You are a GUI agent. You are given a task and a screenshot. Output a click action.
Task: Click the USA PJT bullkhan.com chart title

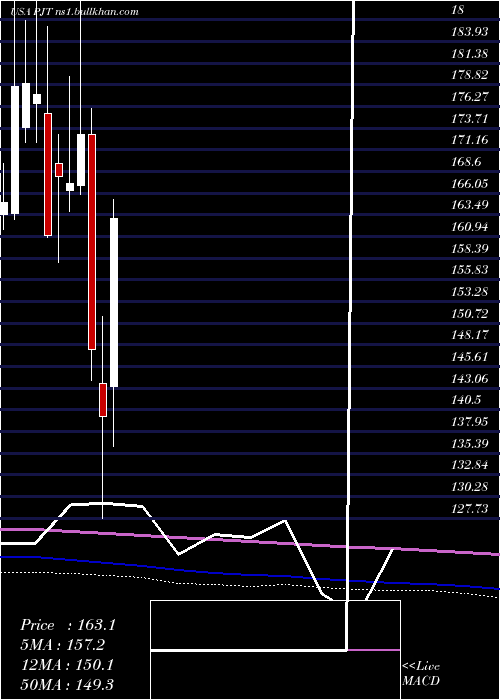point(75,12)
